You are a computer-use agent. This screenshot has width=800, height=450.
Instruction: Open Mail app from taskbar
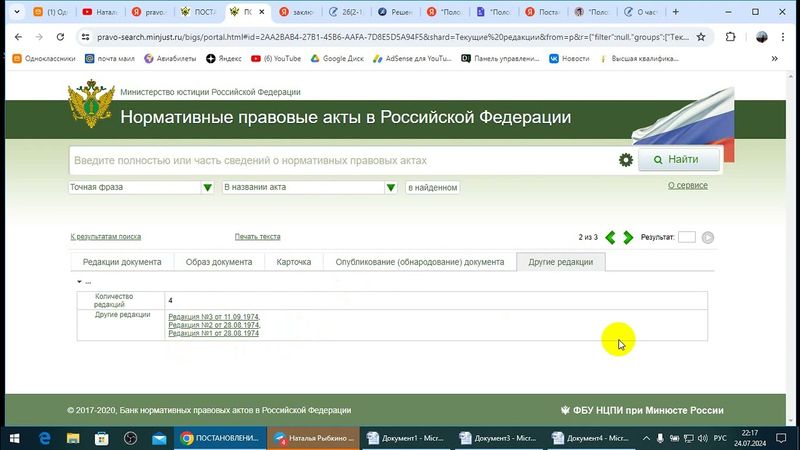159,438
